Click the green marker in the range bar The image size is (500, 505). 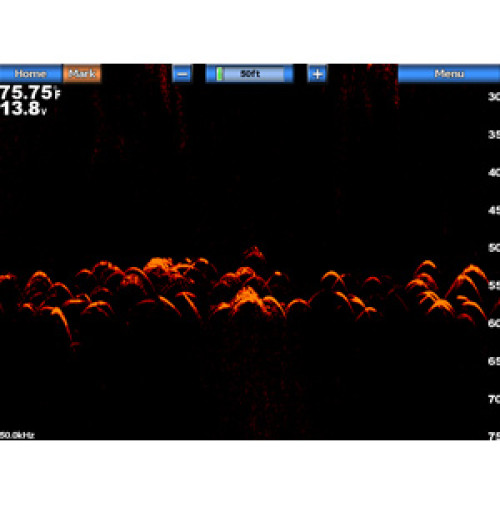click(219, 74)
